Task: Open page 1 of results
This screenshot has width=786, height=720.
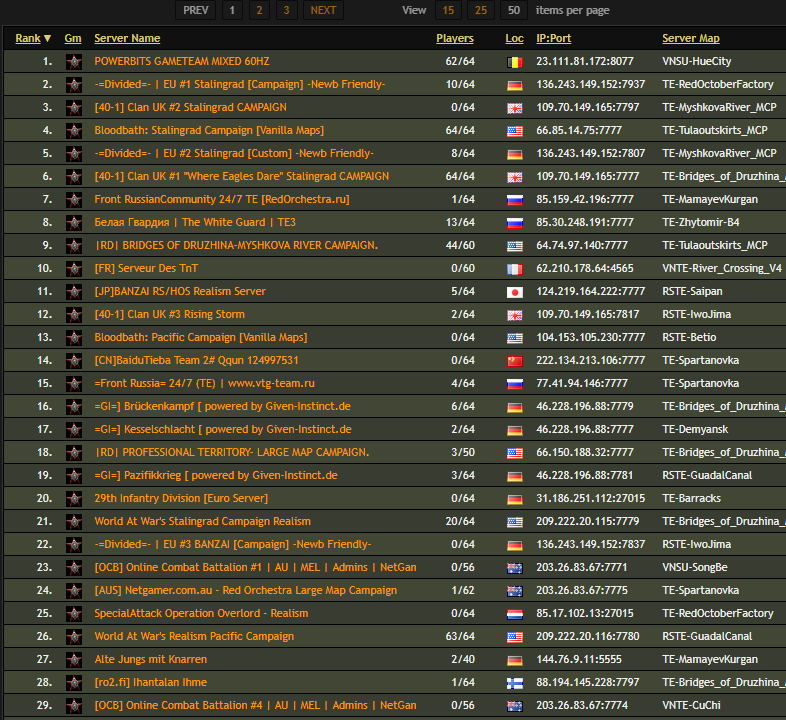Action: (x=232, y=10)
